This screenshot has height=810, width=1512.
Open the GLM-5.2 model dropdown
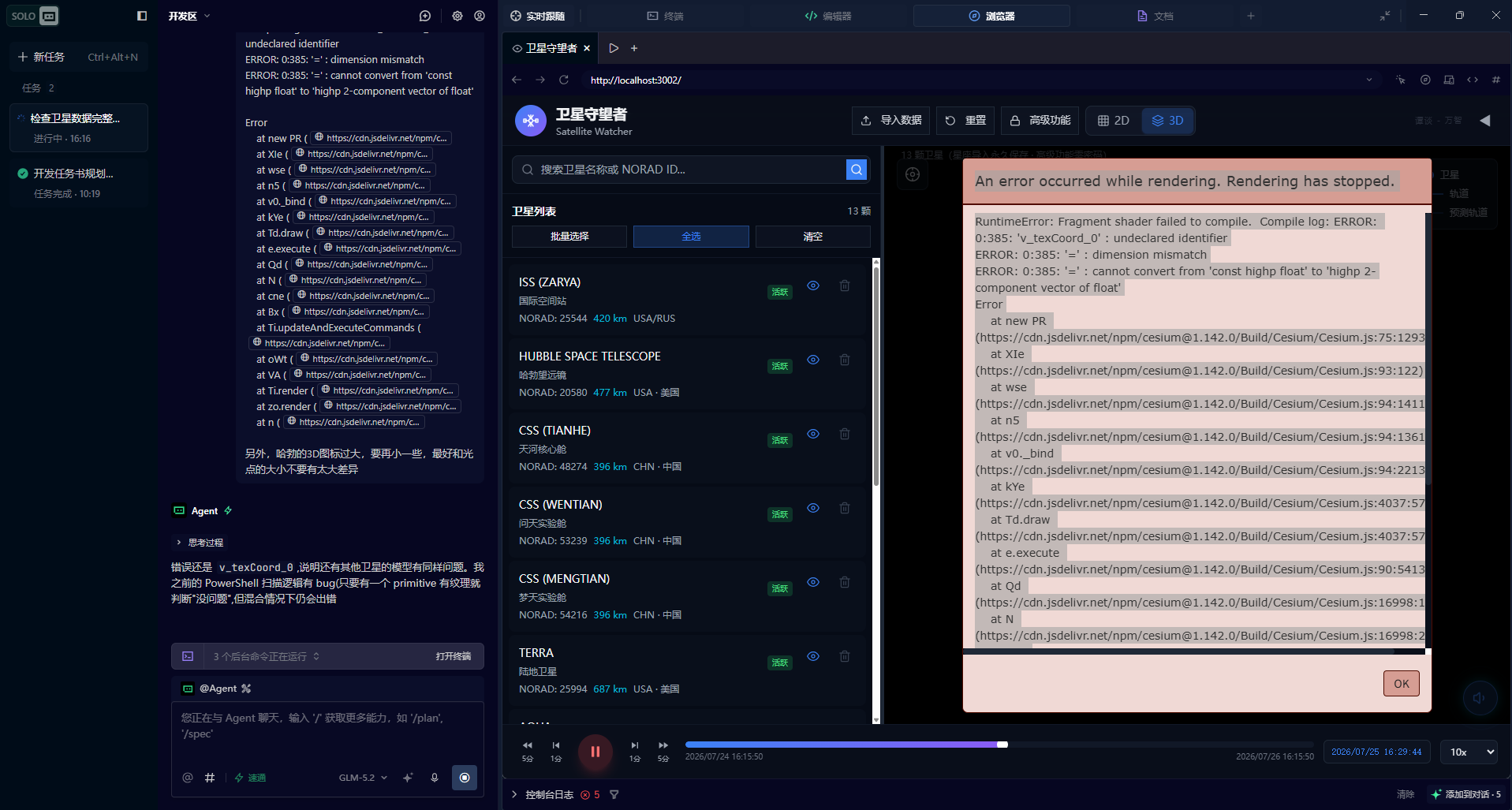tap(363, 778)
